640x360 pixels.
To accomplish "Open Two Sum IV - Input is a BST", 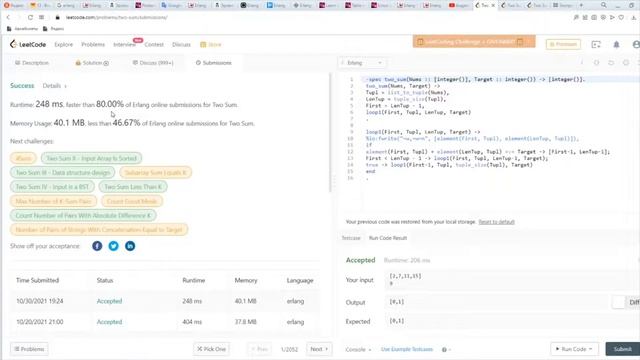I will 52,187.
